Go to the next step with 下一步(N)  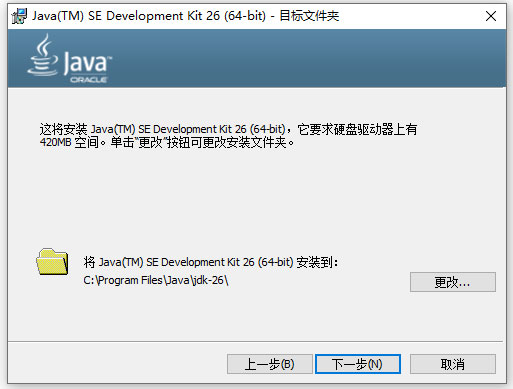(358, 364)
